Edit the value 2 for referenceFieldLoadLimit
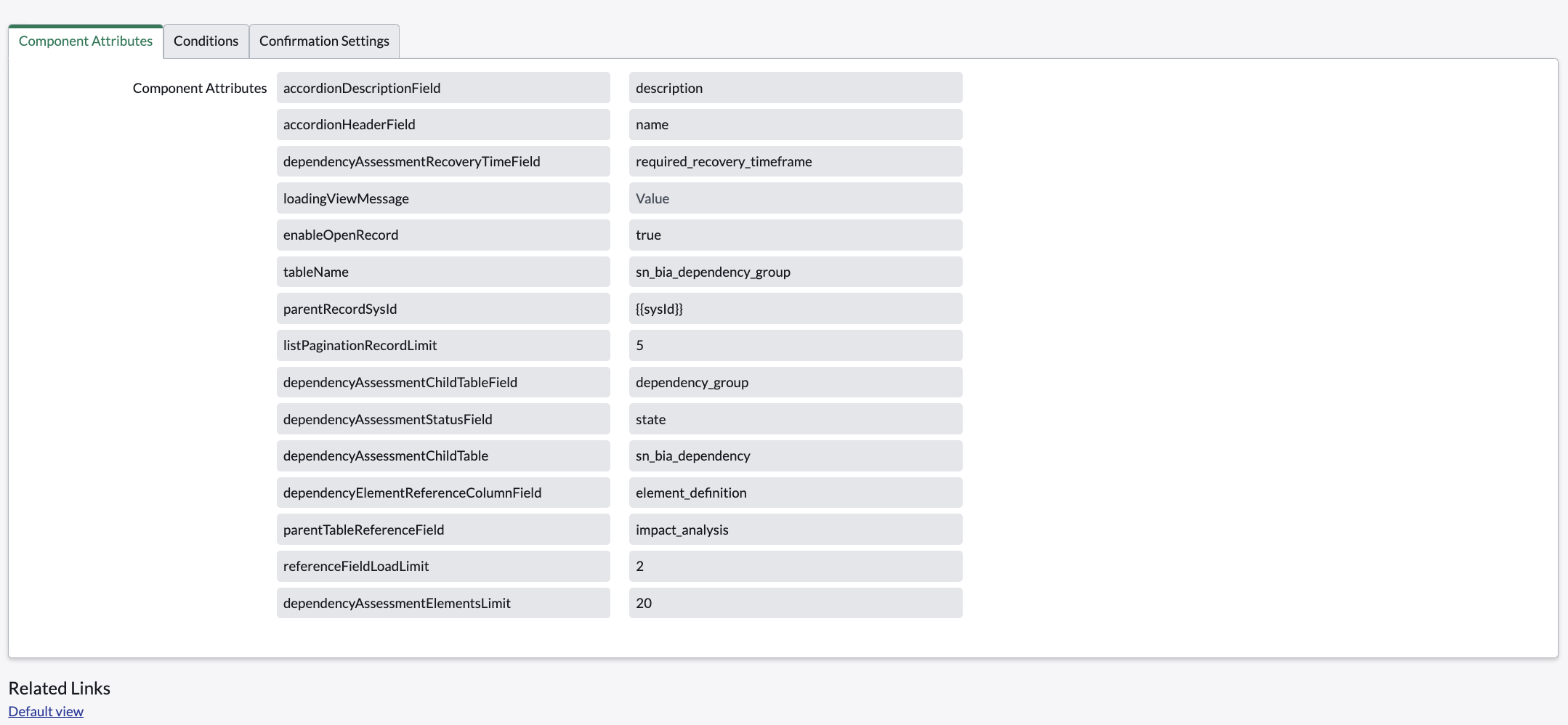 tap(796, 566)
